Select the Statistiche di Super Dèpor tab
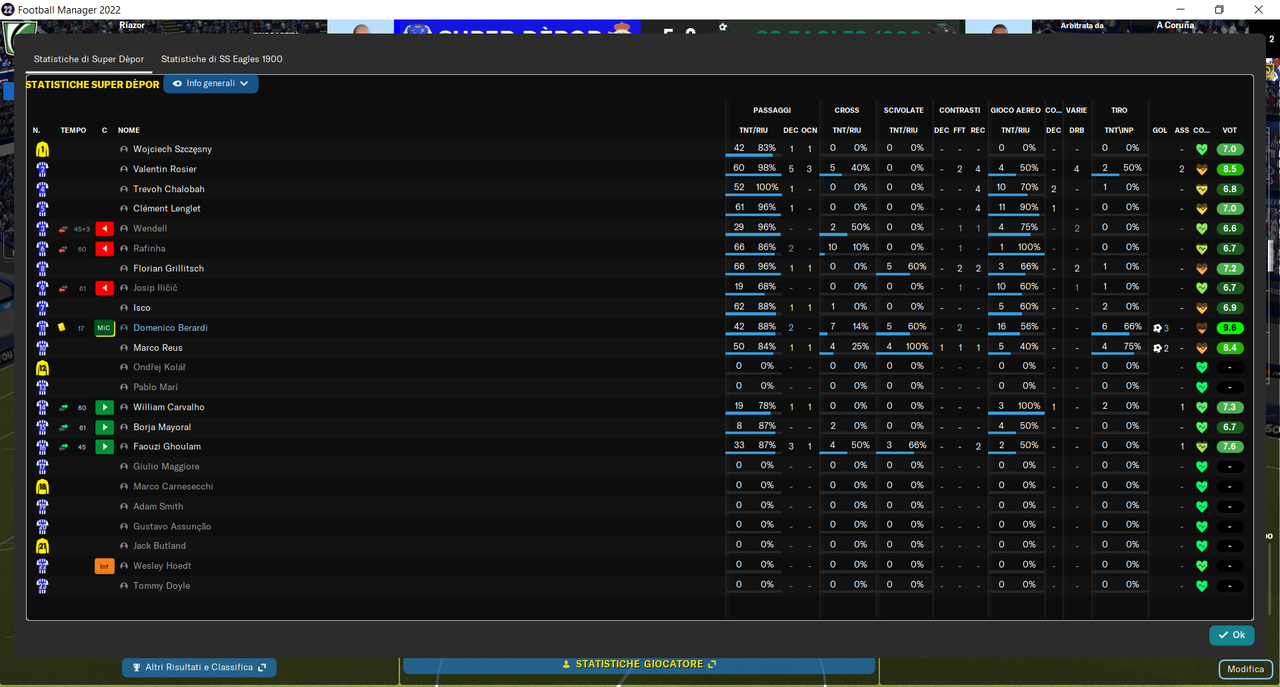Screen dimensions: 1280x687 pyautogui.click(x=89, y=59)
